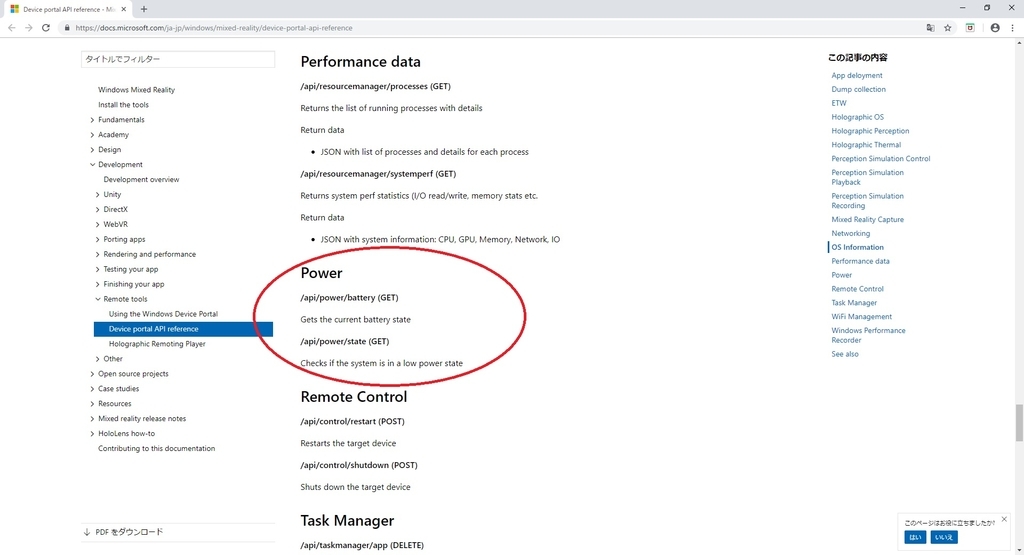Go back using the browser back arrow

coord(11,28)
